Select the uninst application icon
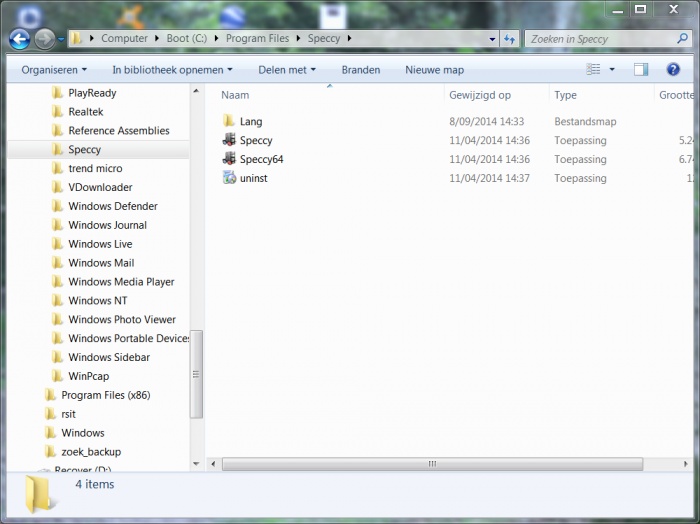 (x=229, y=178)
